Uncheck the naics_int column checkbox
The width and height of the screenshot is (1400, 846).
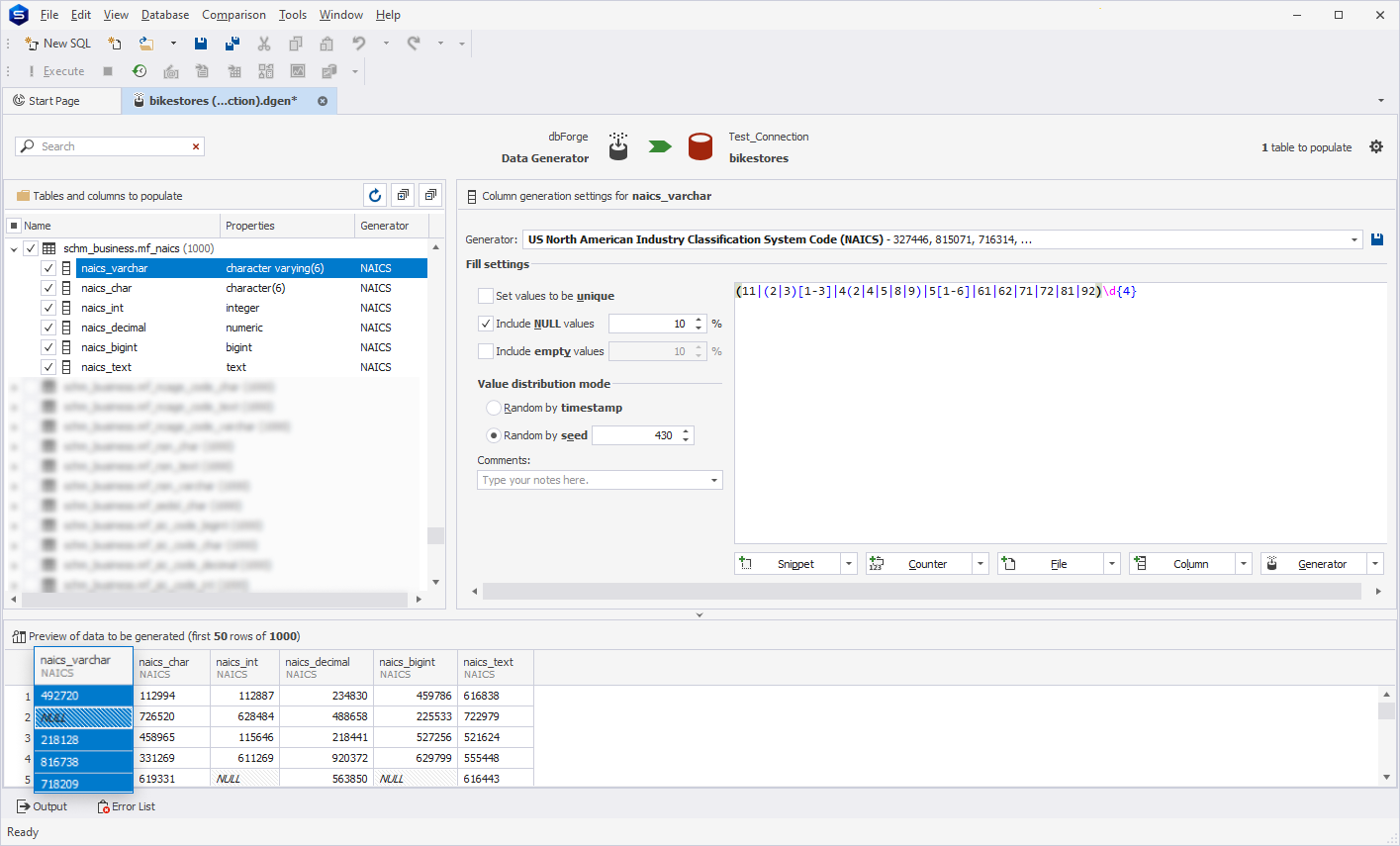click(x=47, y=308)
